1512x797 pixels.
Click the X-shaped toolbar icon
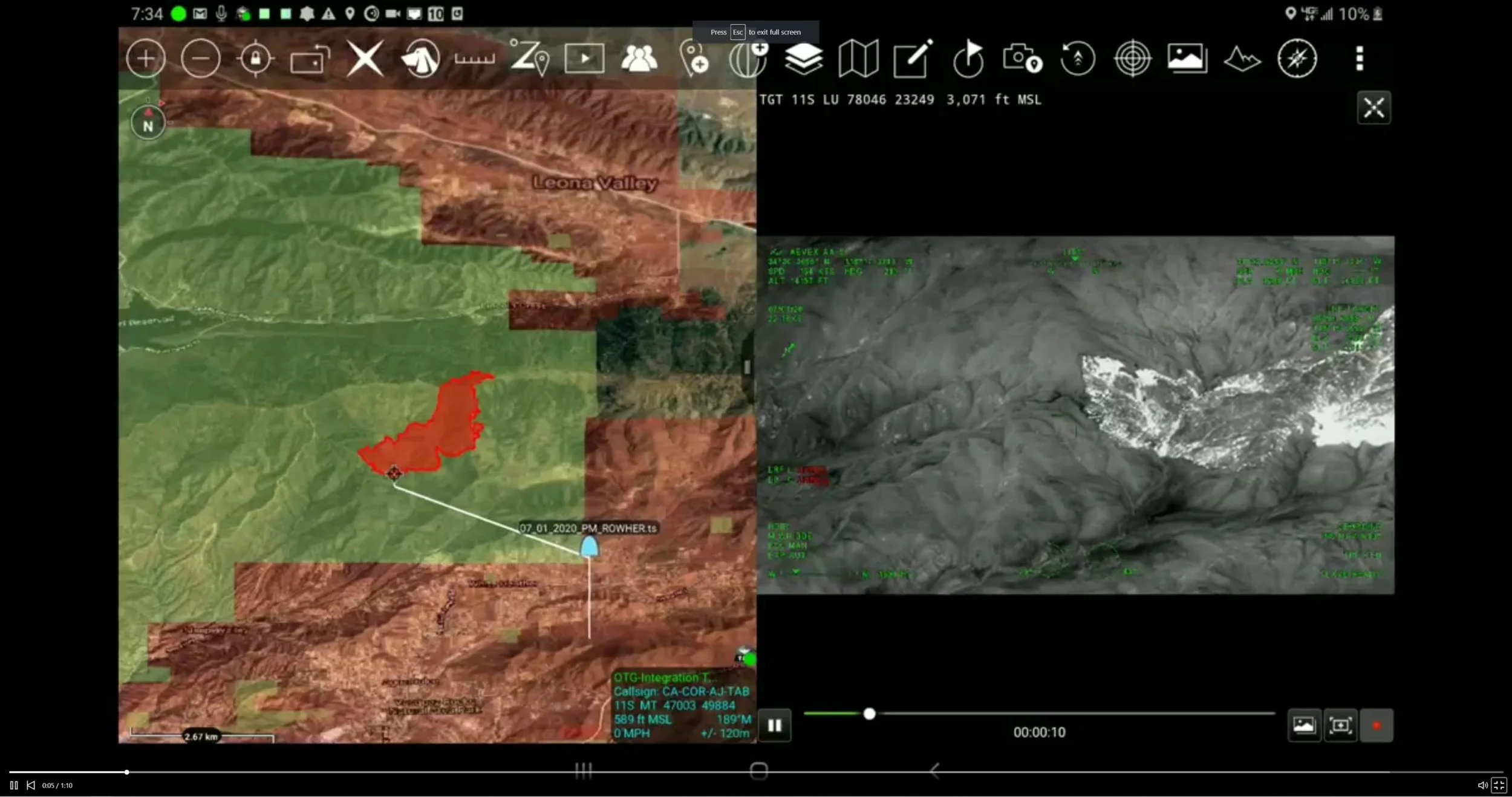pyautogui.click(x=365, y=59)
